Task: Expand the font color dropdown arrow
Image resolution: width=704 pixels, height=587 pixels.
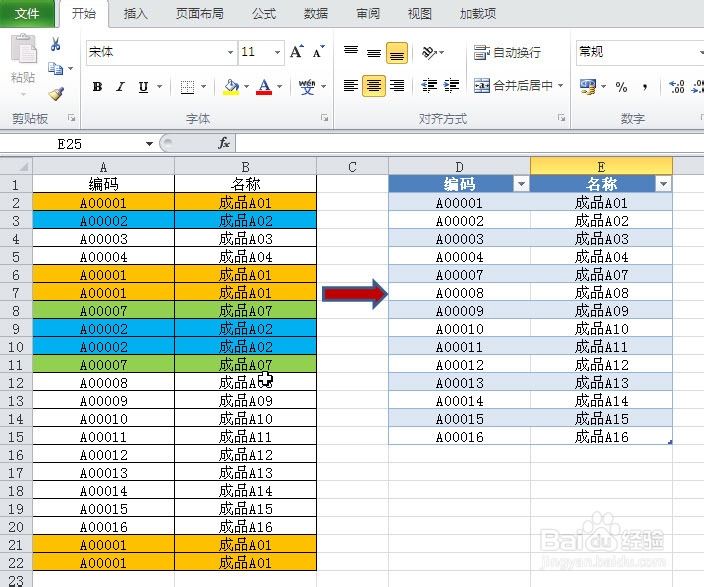Action: tap(280, 86)
